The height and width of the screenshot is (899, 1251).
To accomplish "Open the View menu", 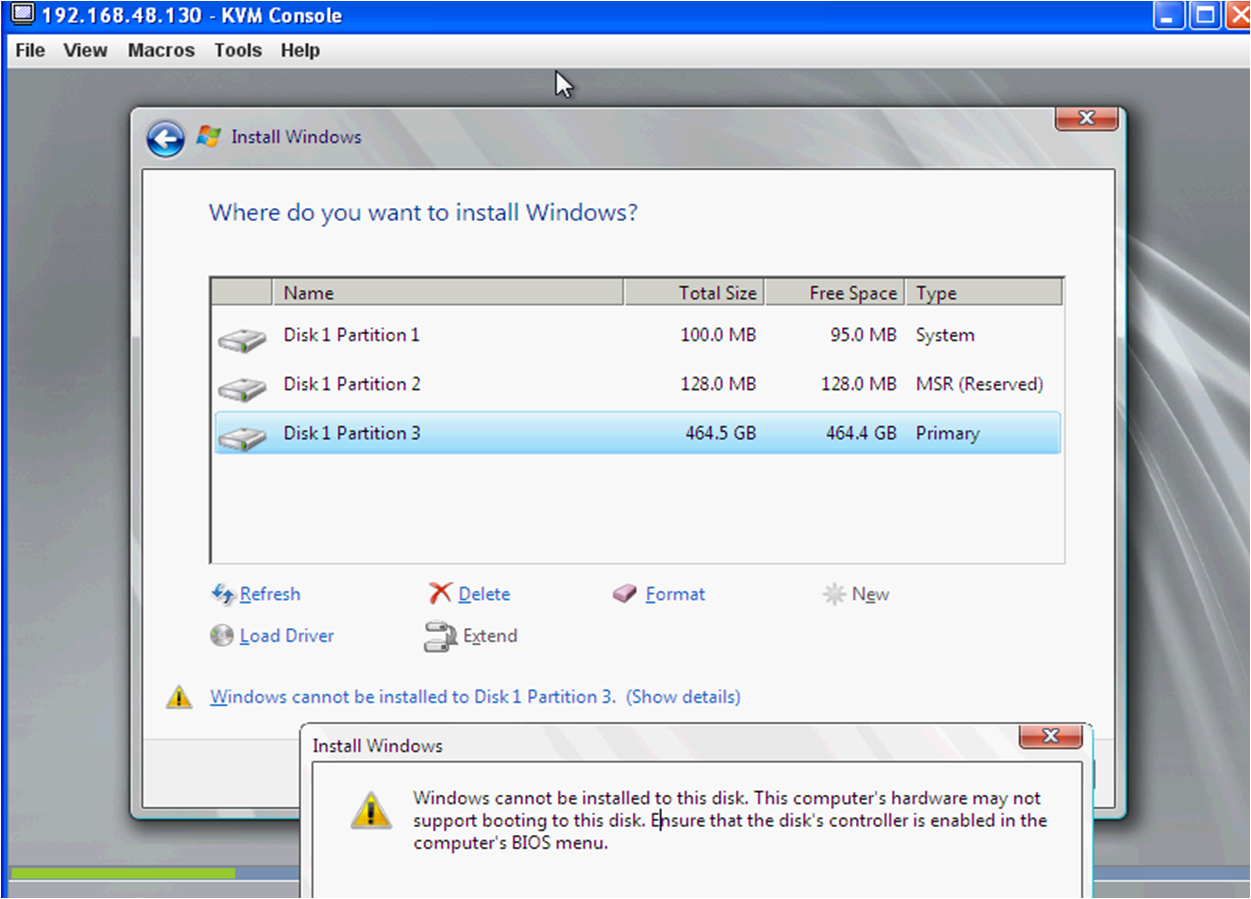I will coord(85,50).
